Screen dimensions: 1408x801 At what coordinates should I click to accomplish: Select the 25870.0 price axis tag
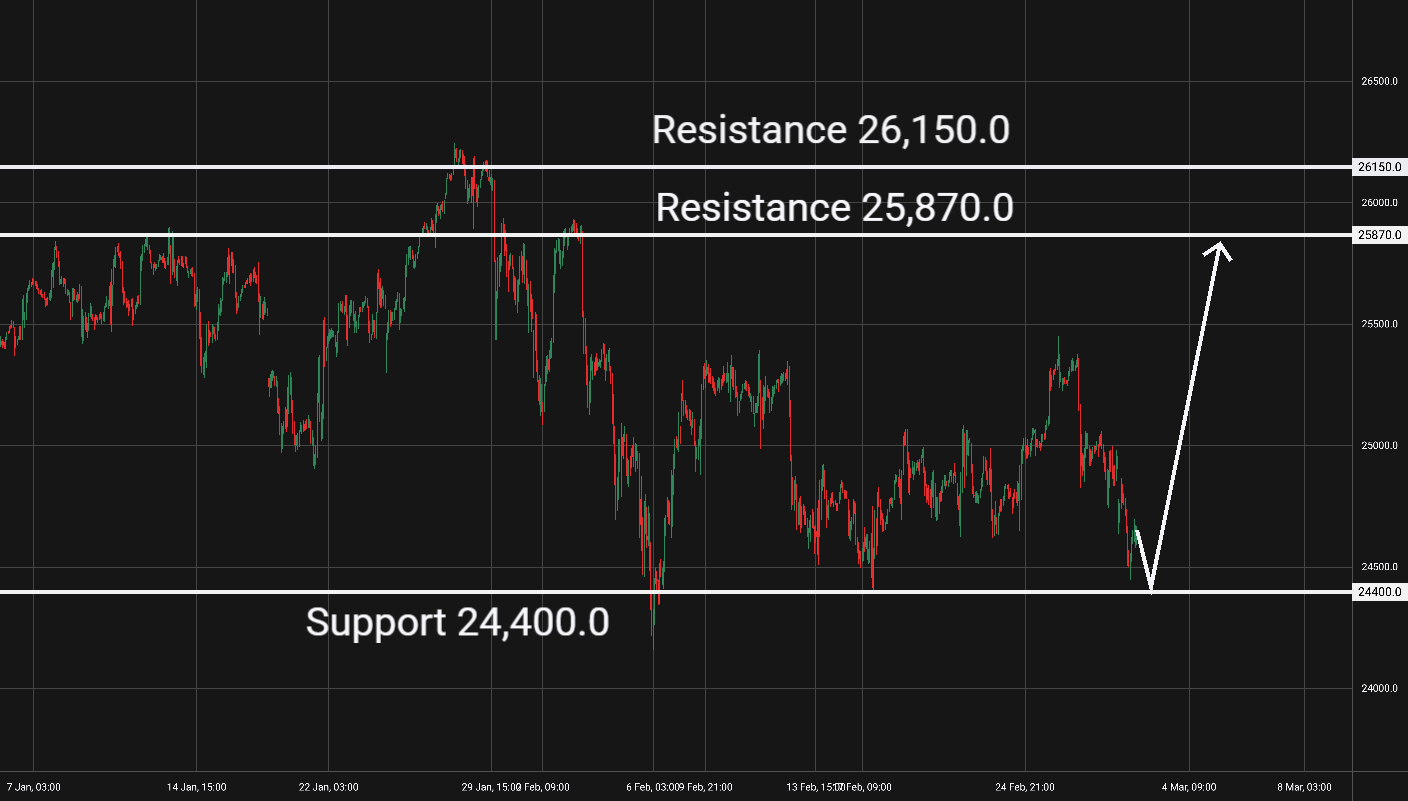(1380, 235)
